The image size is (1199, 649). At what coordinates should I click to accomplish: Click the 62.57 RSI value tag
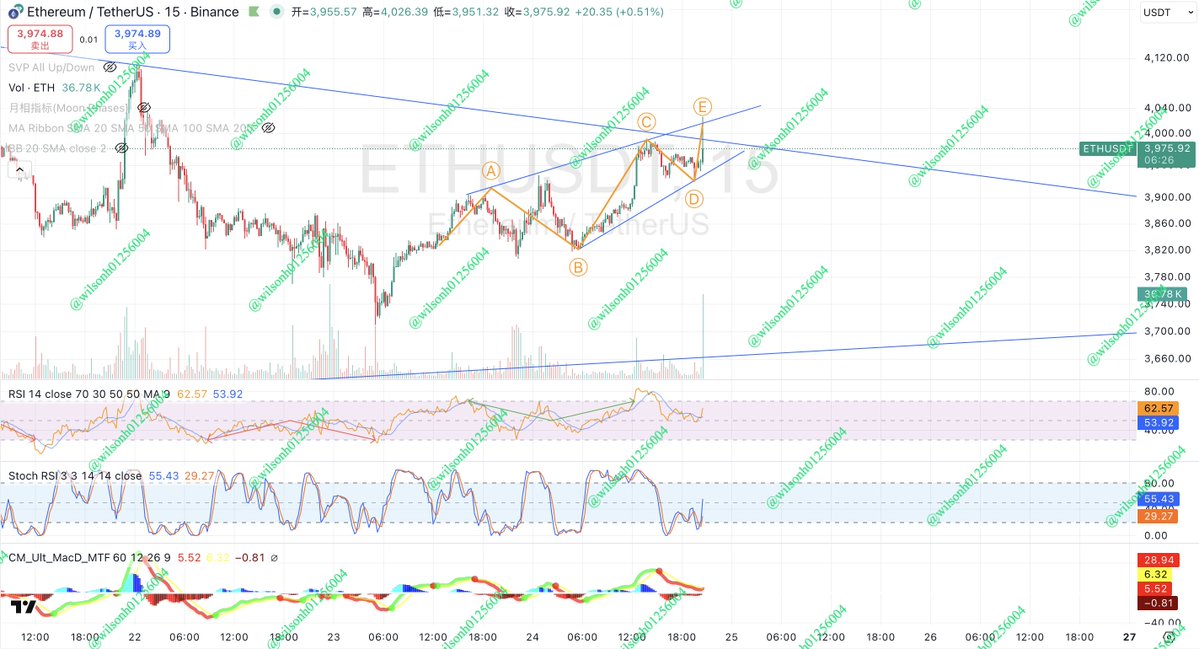1158,408
